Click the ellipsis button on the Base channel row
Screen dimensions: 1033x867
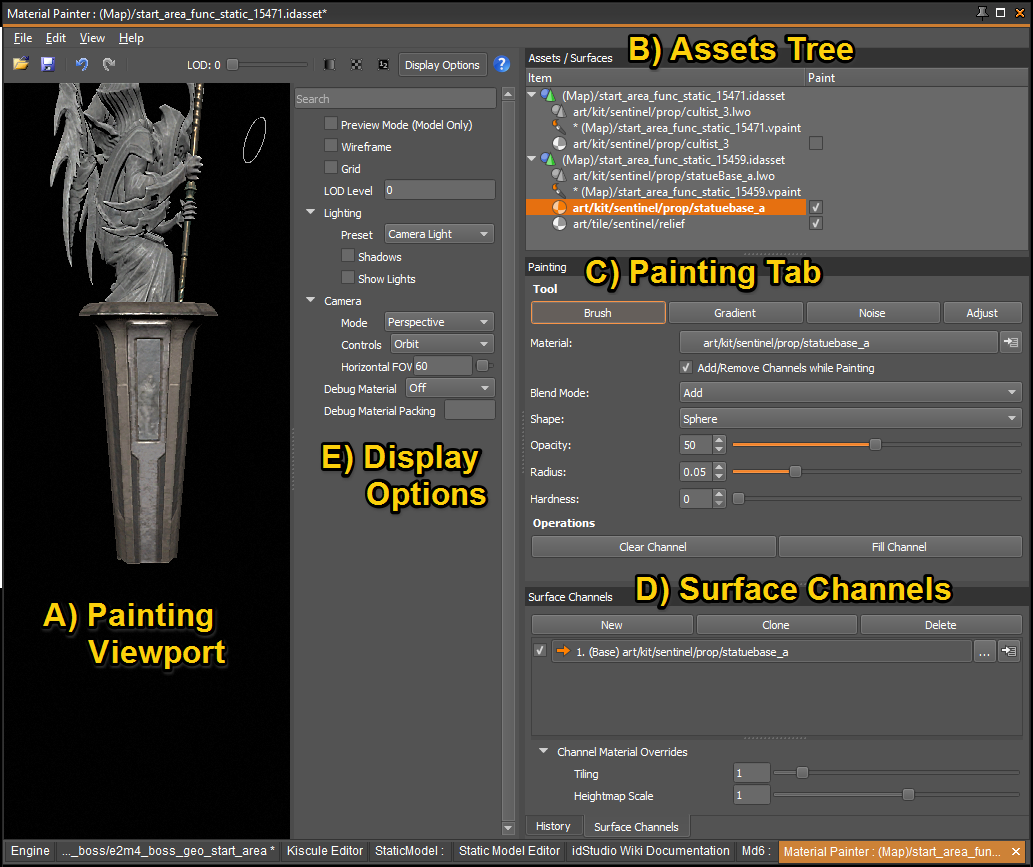tap(984, 652)
